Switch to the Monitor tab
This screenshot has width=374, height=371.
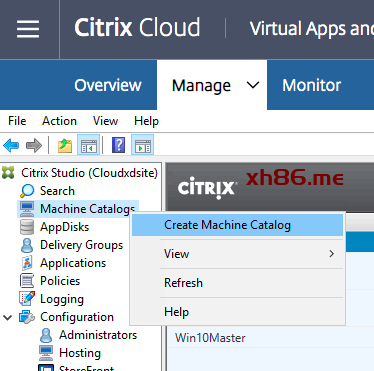[311, 85]
